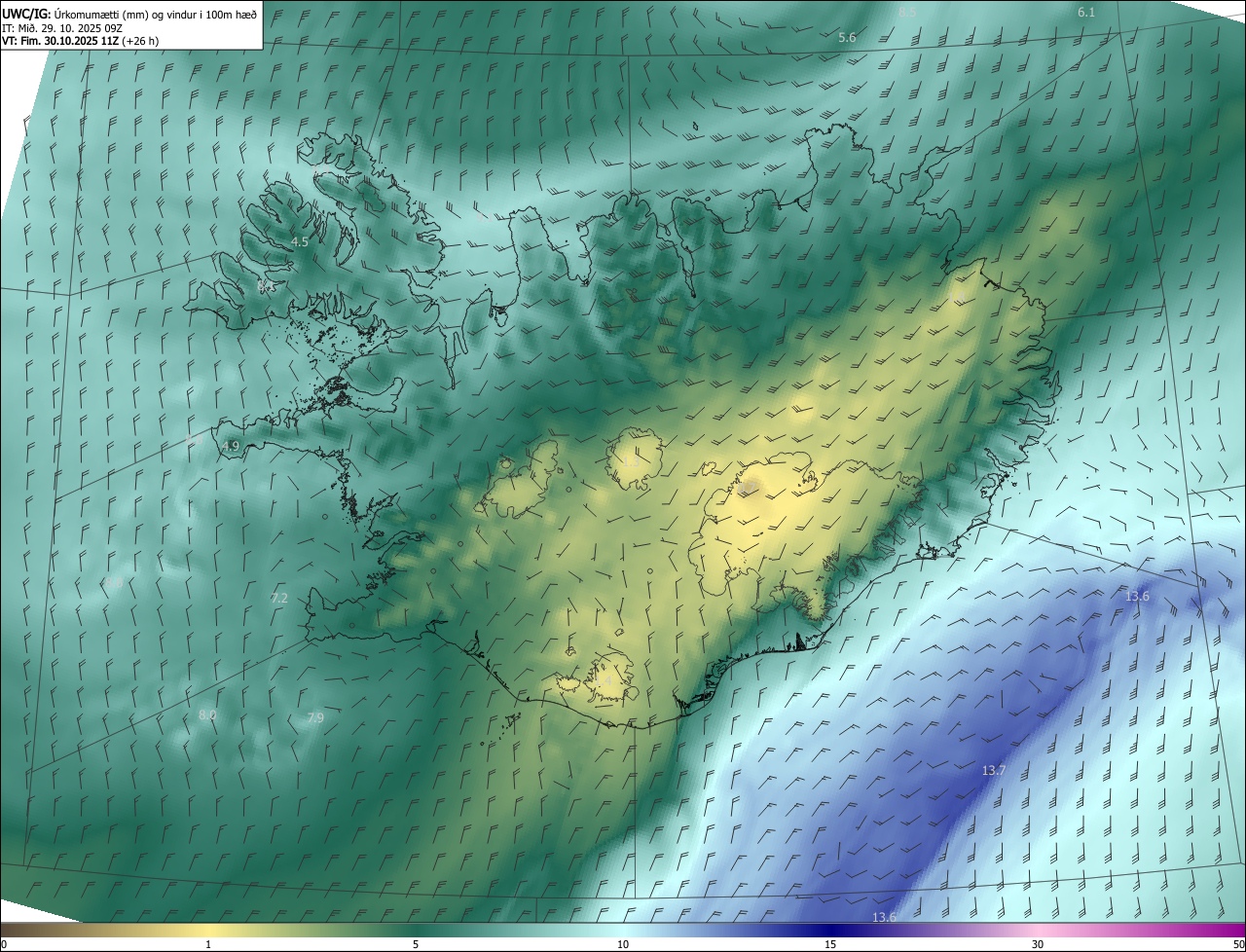Click the valid time line "VT: Fim. 30.10.2025 11Z"
The width and height of the screenshot is (1246, 952).
(x=59, y=42)
